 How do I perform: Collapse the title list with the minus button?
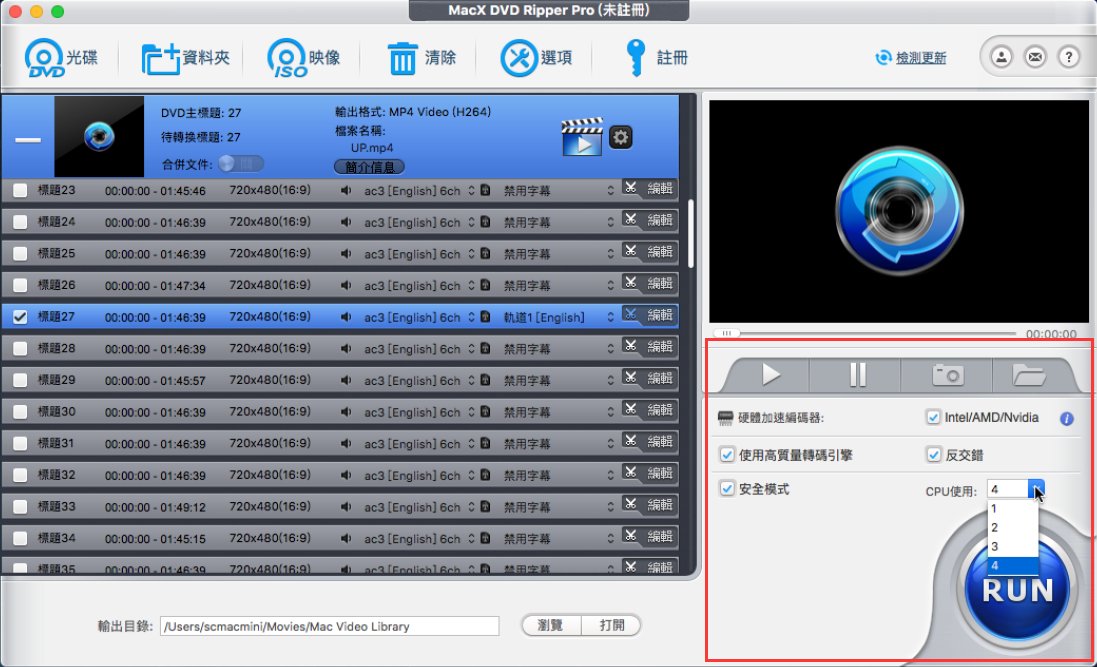(28, 140)
